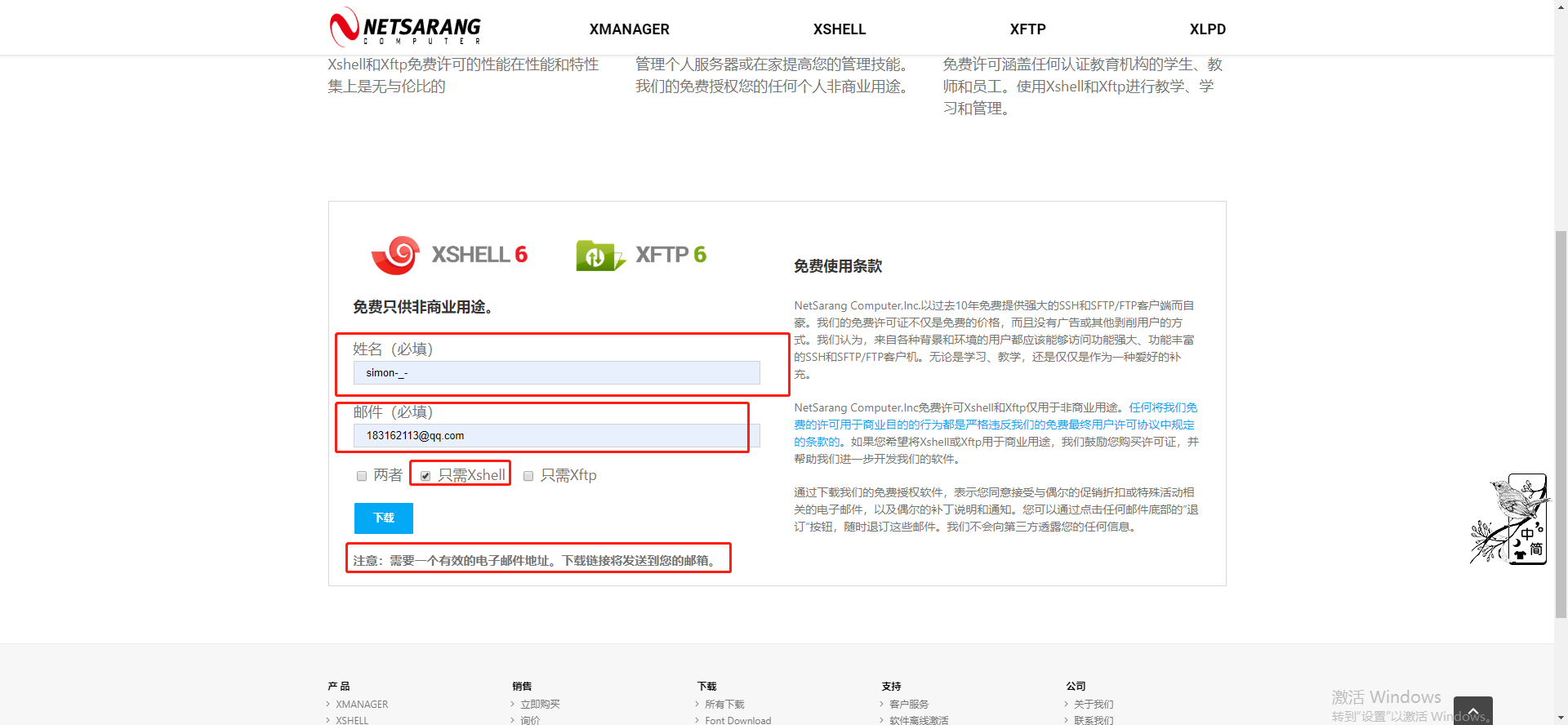Image resolution: width=1568 pixels, height=725 pixels.
Task: Open the XSHELL menu in the navigation bar
Action: pyautogui.click(x=840, y=29)
